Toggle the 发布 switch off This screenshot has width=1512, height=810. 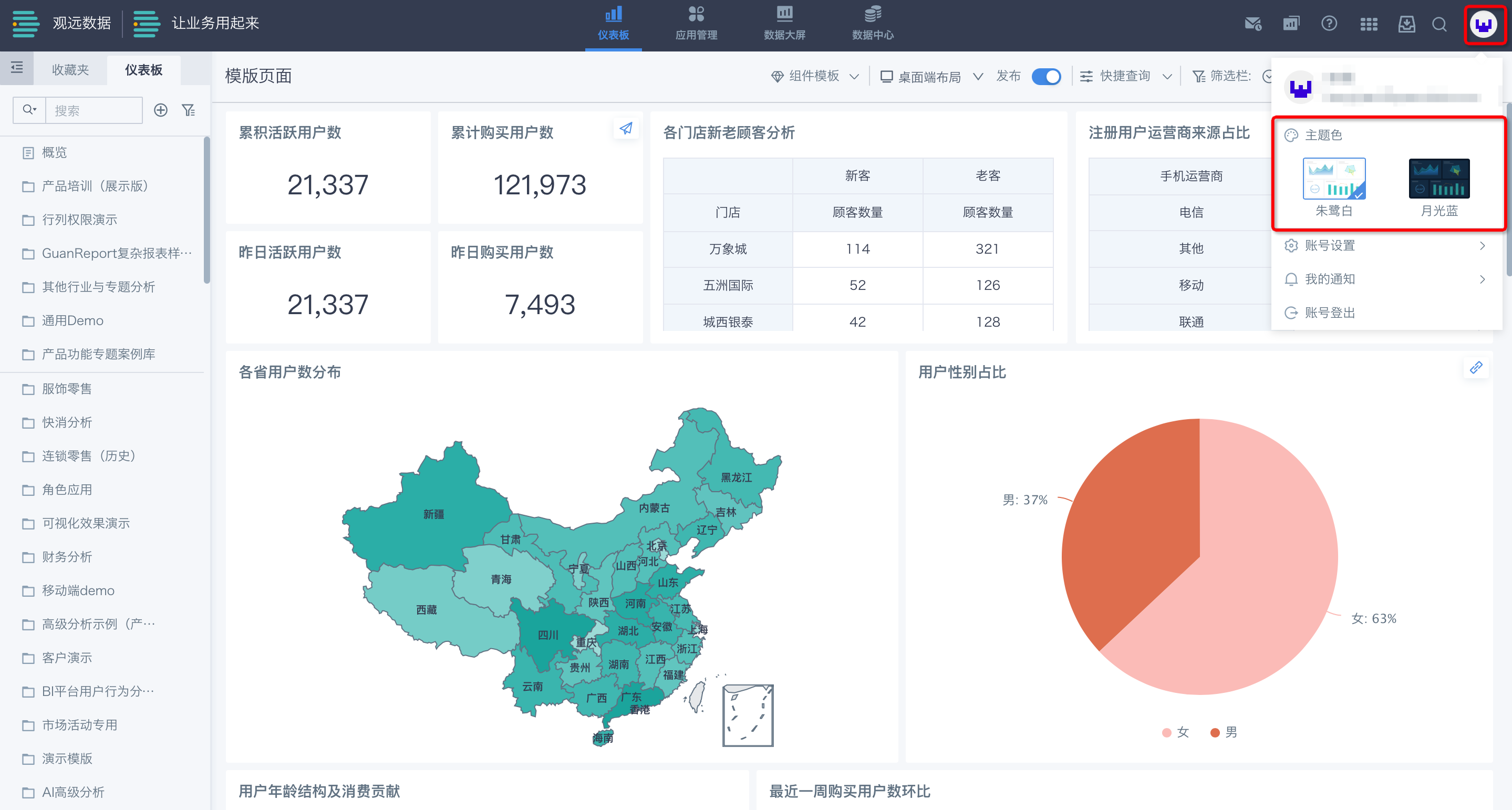tap(1046, 77)
